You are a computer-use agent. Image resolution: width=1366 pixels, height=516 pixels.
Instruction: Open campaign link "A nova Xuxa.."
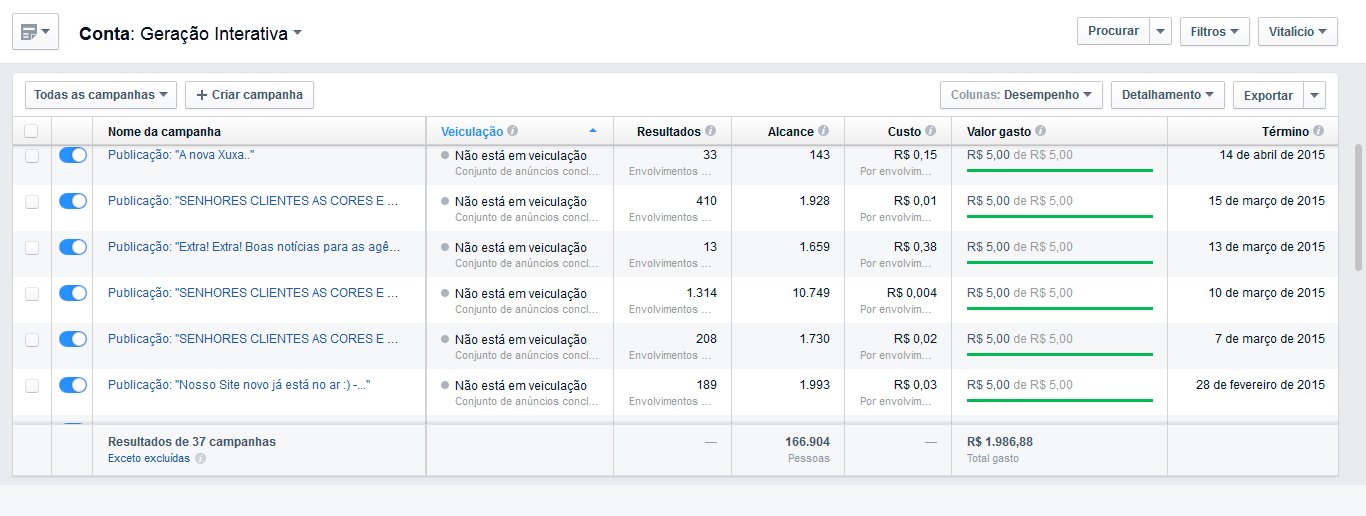point(181,155)
